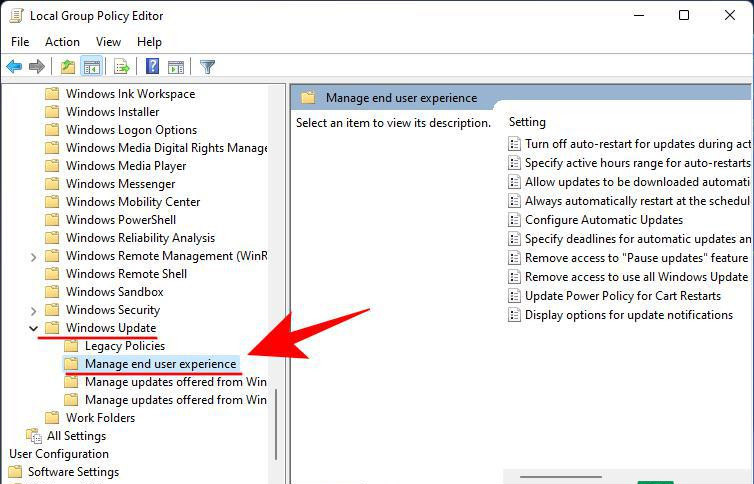Select Manage end user experience folder
Viewport: 754px width, 484px height.
161,364
